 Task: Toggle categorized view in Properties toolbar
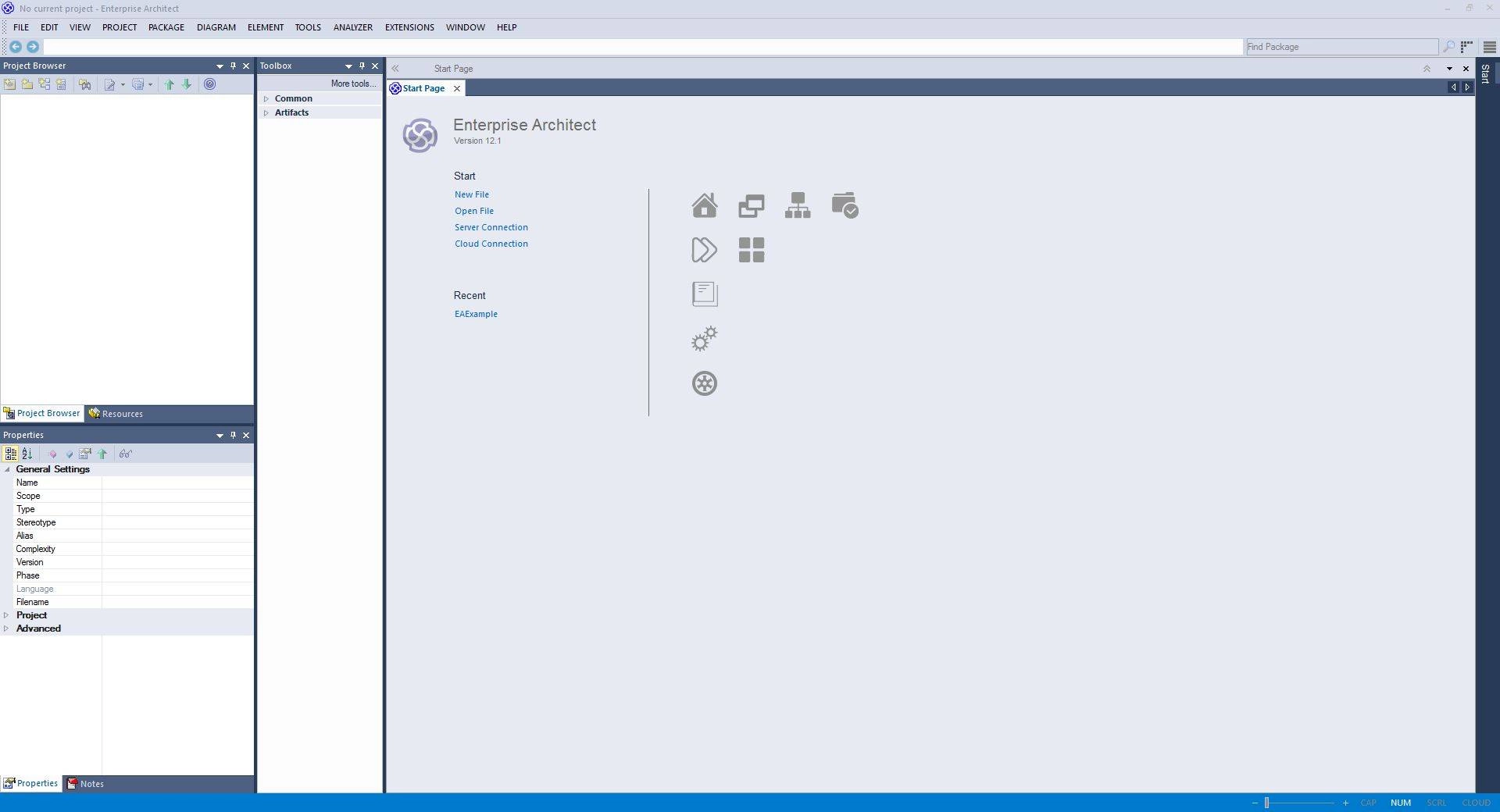pos(10,454)
